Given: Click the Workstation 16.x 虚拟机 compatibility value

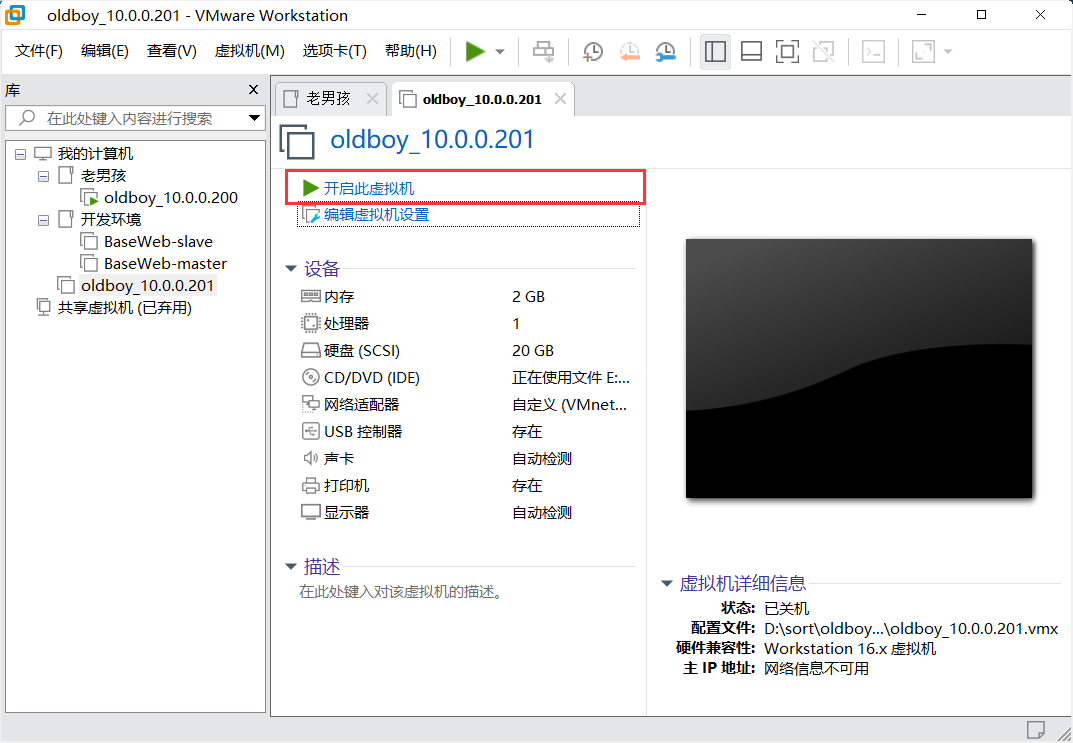Looking at the screenshot, I should (850, 648).
